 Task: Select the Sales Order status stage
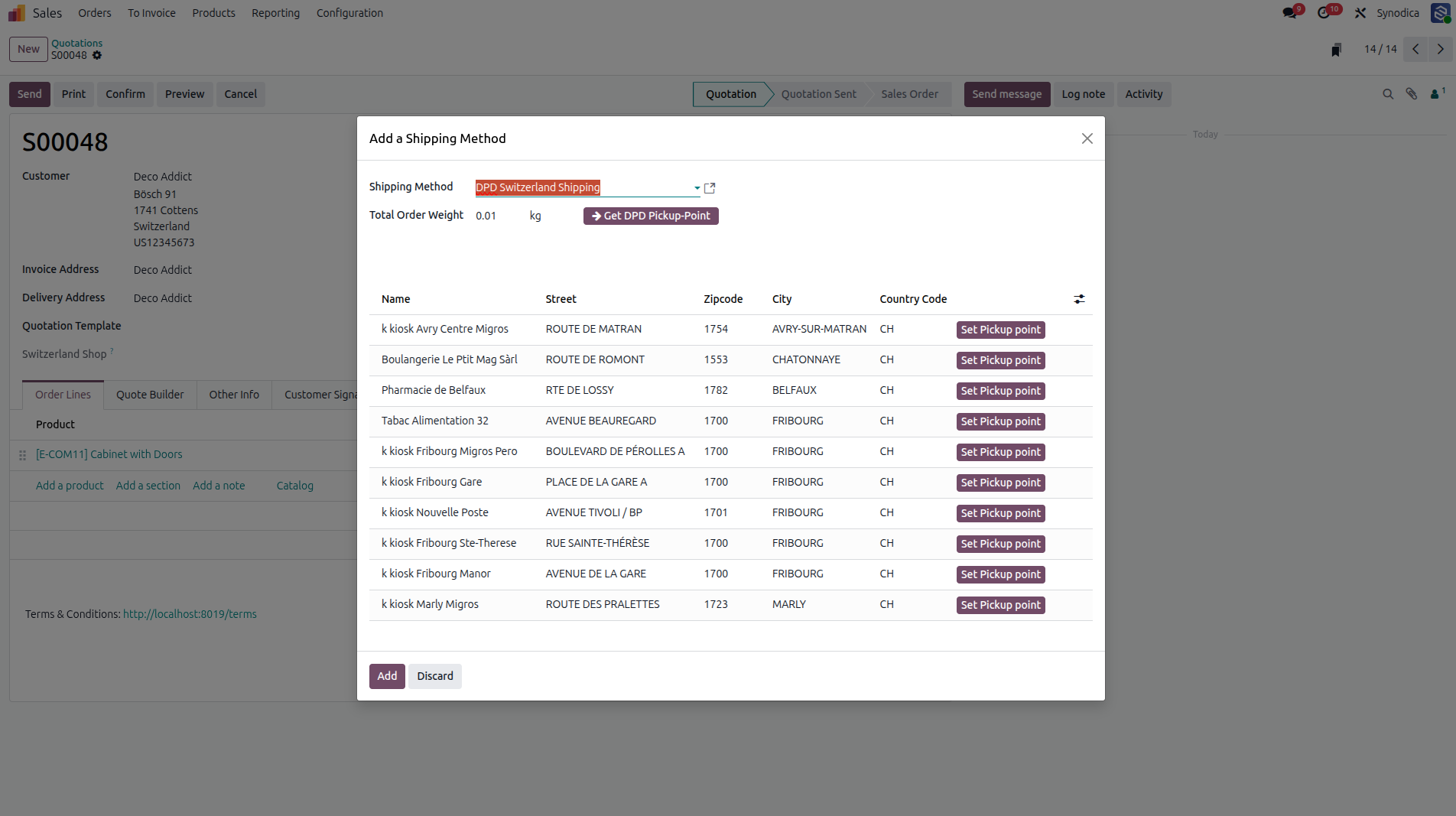click(x=909, y=94)
